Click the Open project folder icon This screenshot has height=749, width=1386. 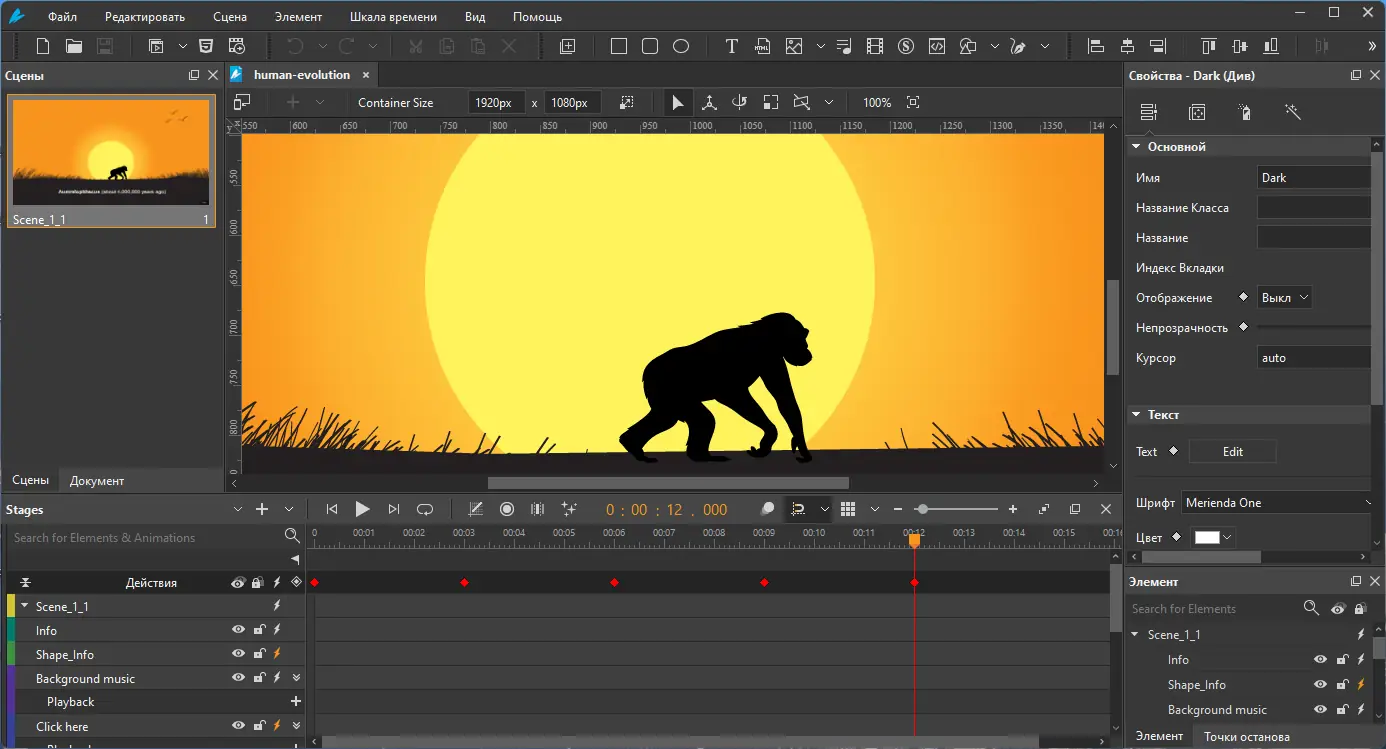pyautogui.click(x=73, y=46)
